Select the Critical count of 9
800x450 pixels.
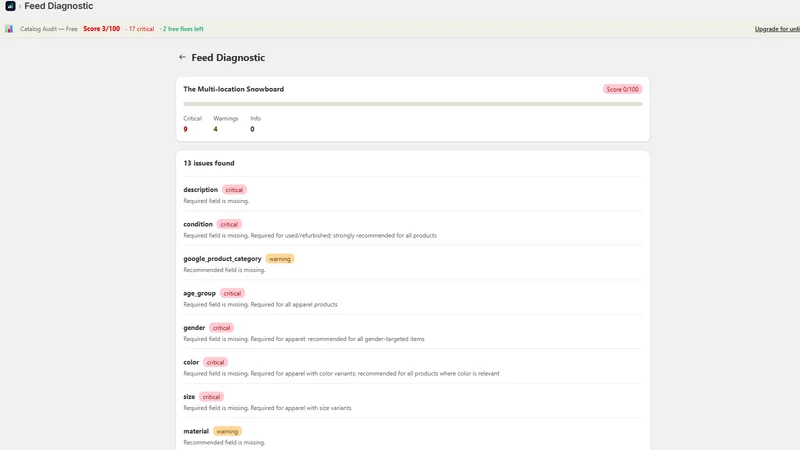[186, 129]
